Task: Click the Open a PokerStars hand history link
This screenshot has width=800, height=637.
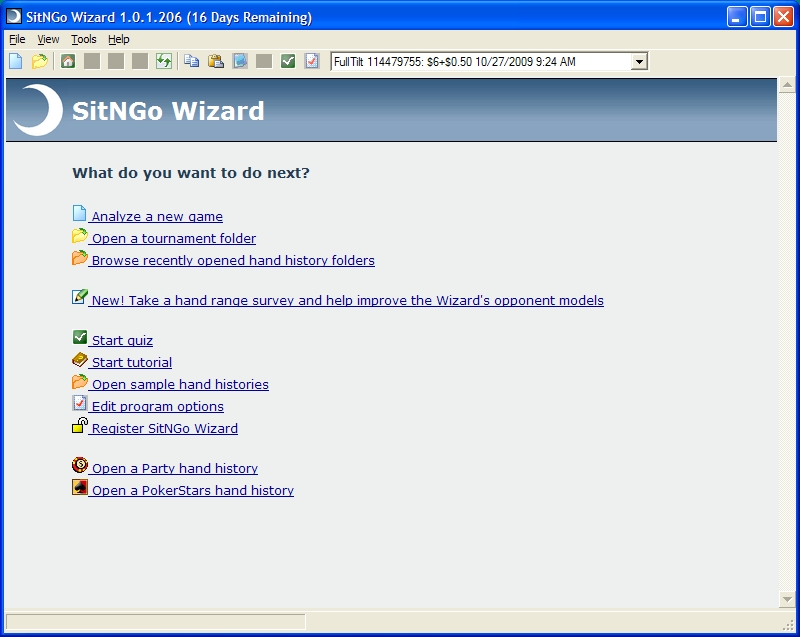Action: (x=193, y=490)
